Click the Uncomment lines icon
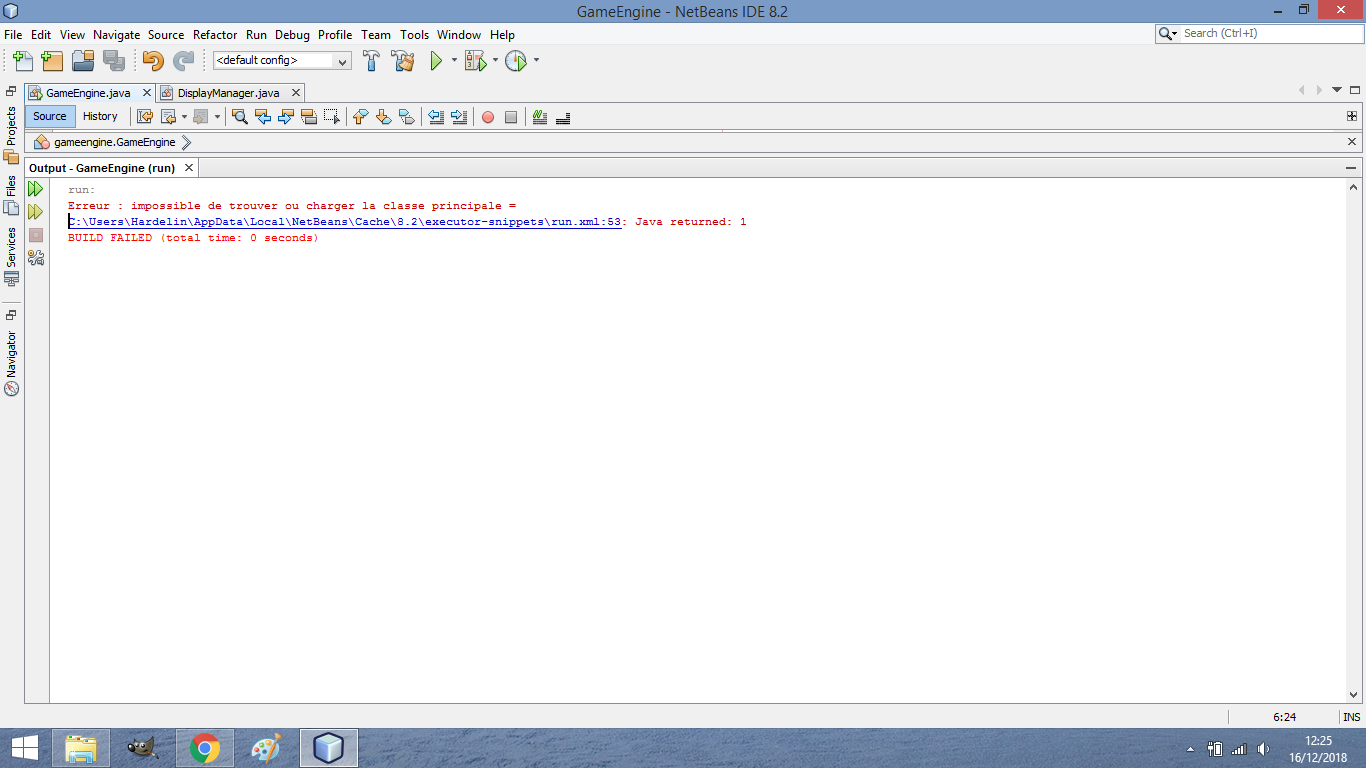 coord(563,117)
